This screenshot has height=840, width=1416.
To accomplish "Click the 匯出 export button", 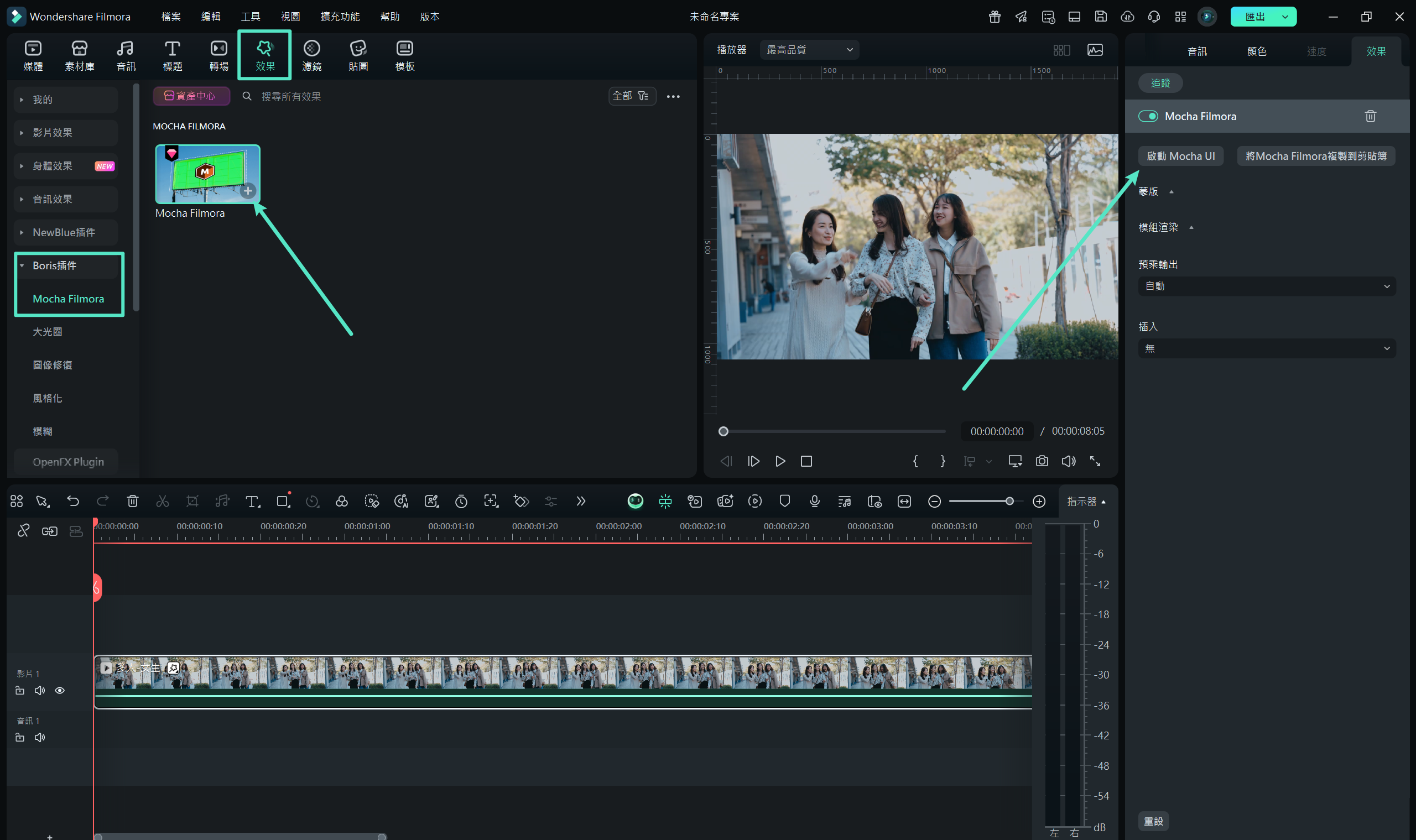I will coord(1254,17).
